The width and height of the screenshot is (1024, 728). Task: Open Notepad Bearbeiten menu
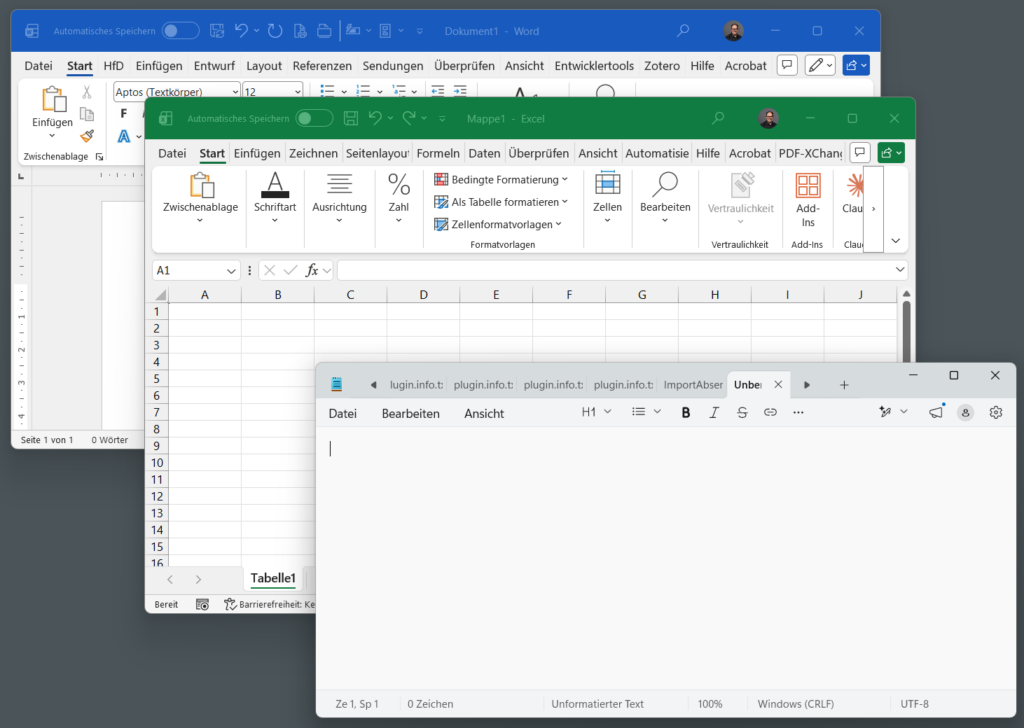pos(411,413)
